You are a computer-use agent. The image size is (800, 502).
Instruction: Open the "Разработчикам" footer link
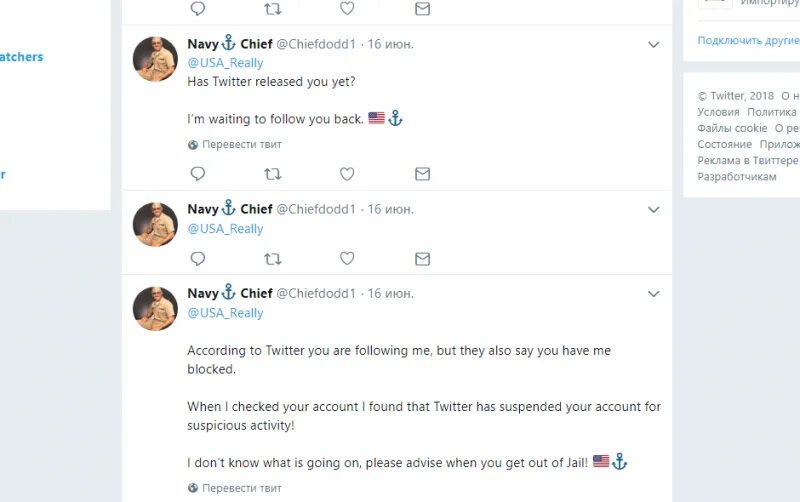[x=736, y=176]
